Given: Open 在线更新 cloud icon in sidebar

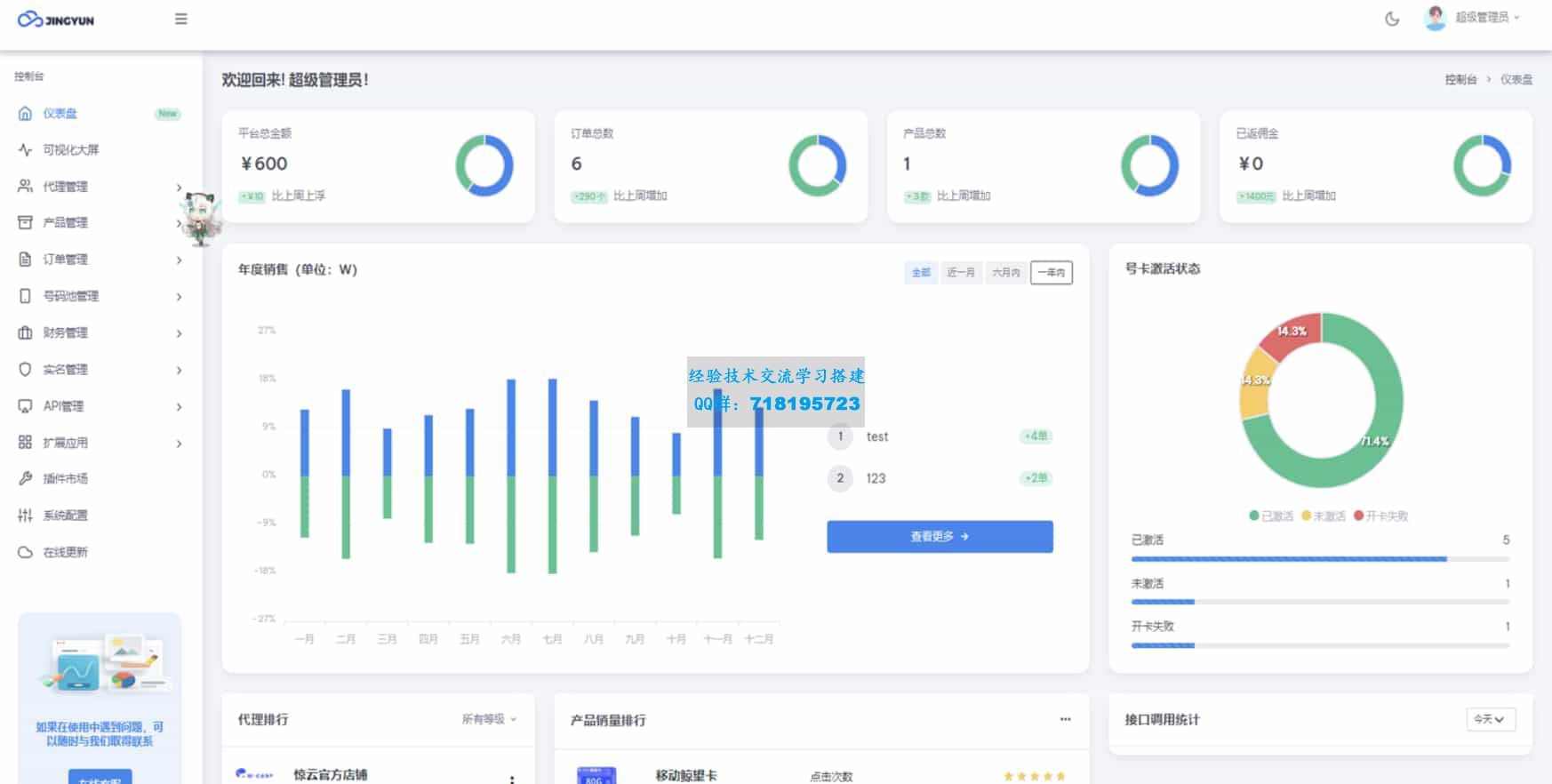Looking at the screenshot, I should pyautogui.click(x=25, y=552).
